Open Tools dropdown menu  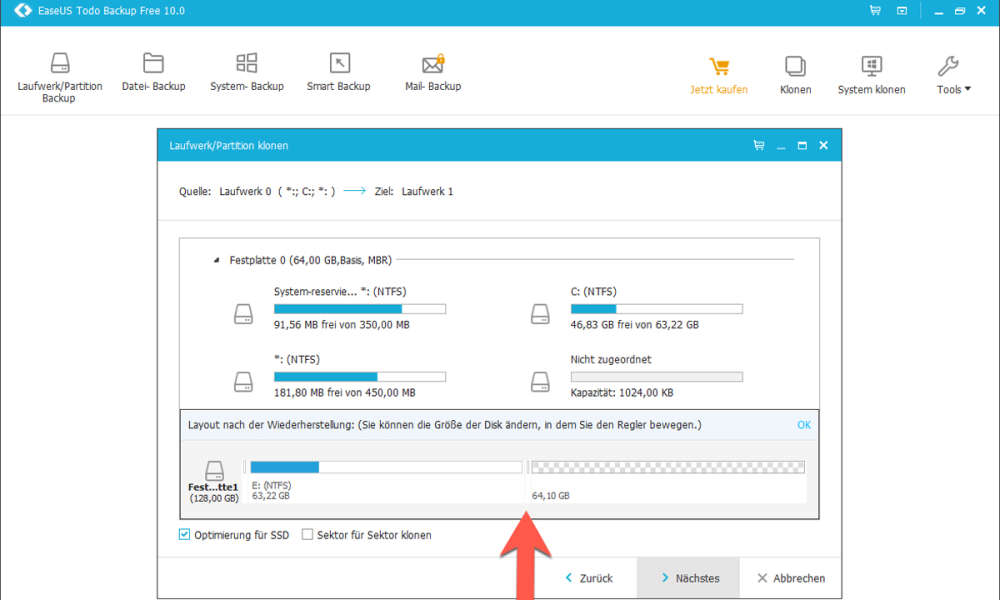[x=953, y=75]
